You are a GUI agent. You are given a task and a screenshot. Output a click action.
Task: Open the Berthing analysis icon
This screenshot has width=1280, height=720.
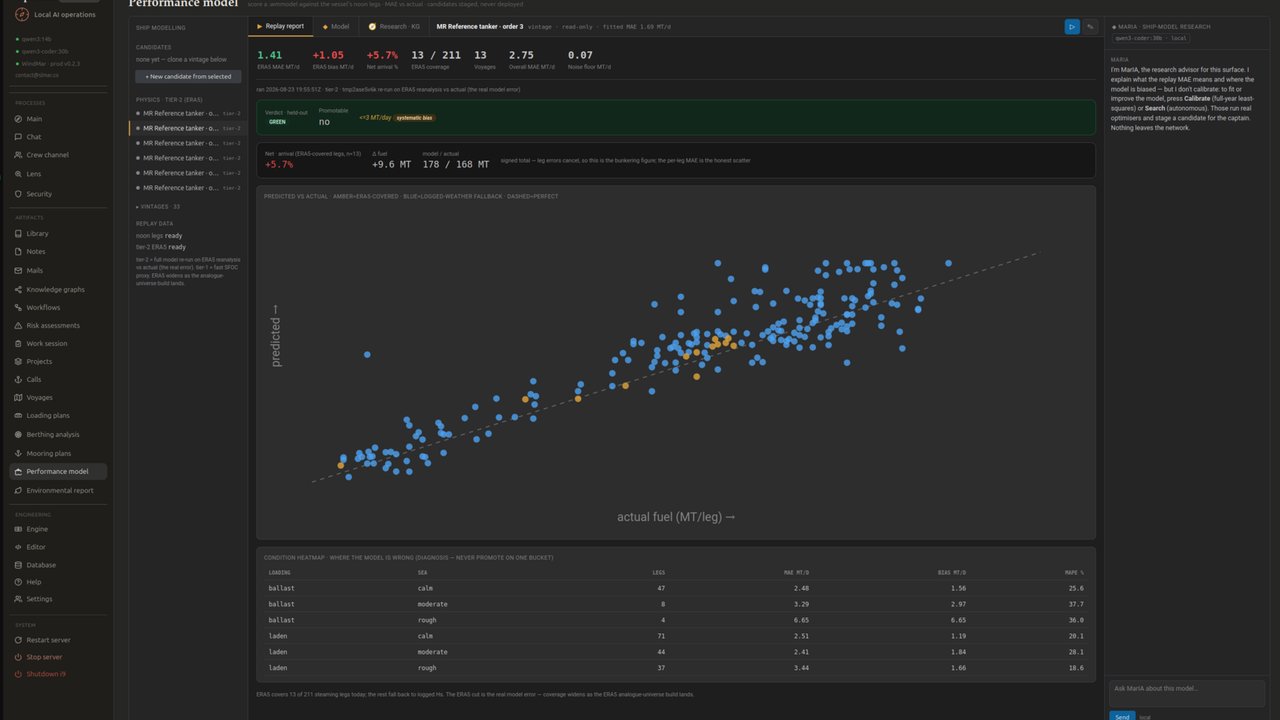tap(18, 434)
